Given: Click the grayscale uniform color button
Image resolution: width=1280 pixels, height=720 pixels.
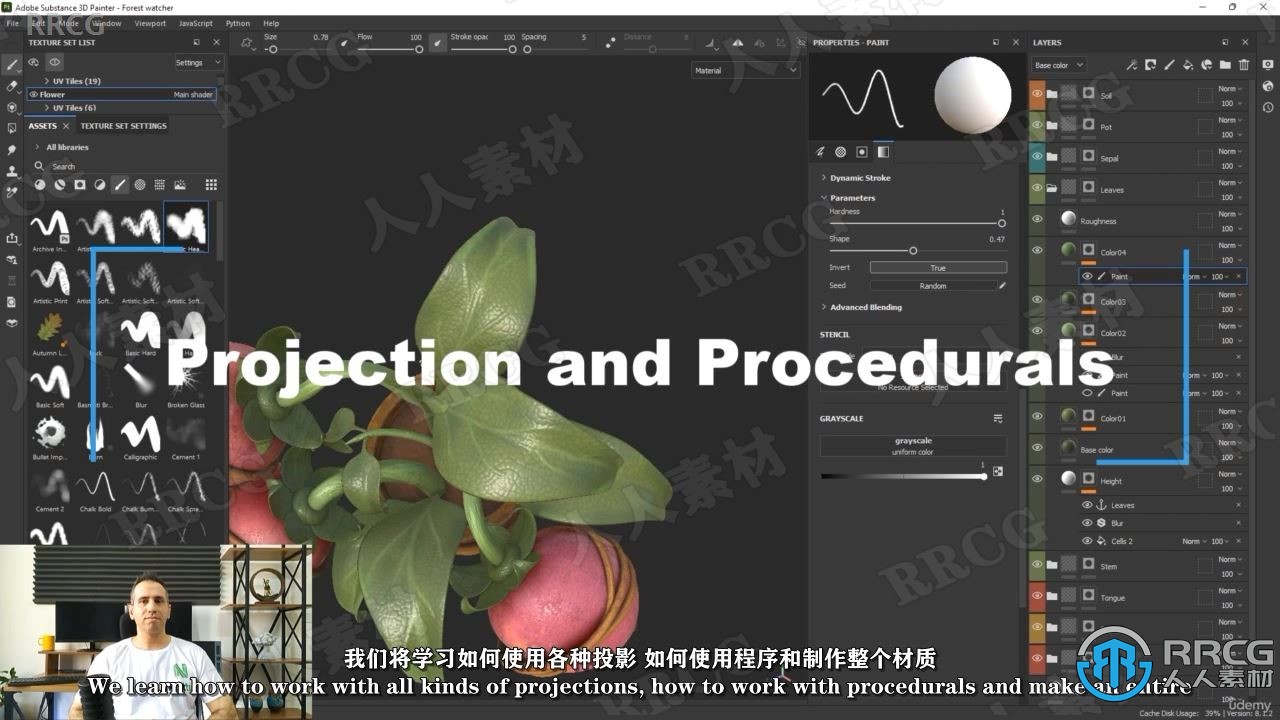Looking at the screenshot, I should (913, 446).
